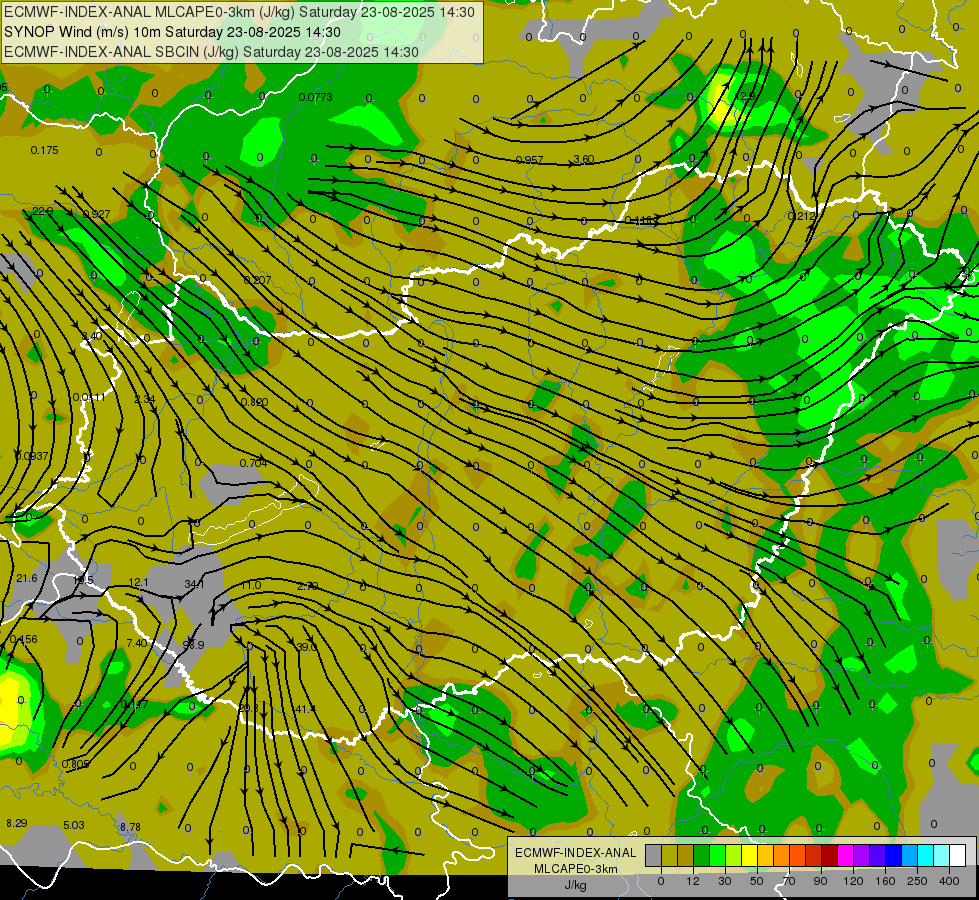Select the yellow swatch in the legend colorbar

click(x=750, y=856)
